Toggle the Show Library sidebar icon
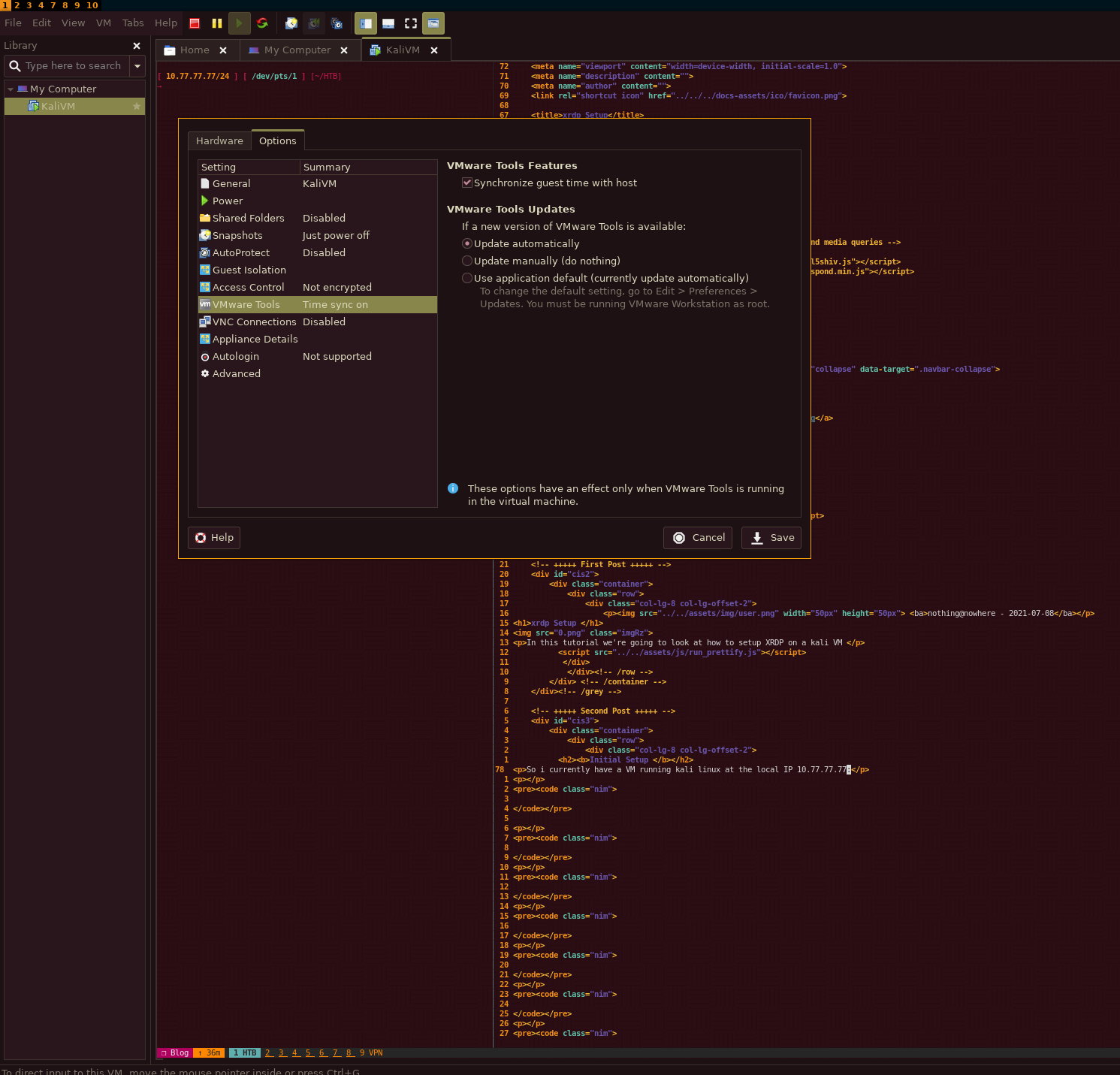1120x1075 pixels. pyautogui.click(x=366, y=23)
